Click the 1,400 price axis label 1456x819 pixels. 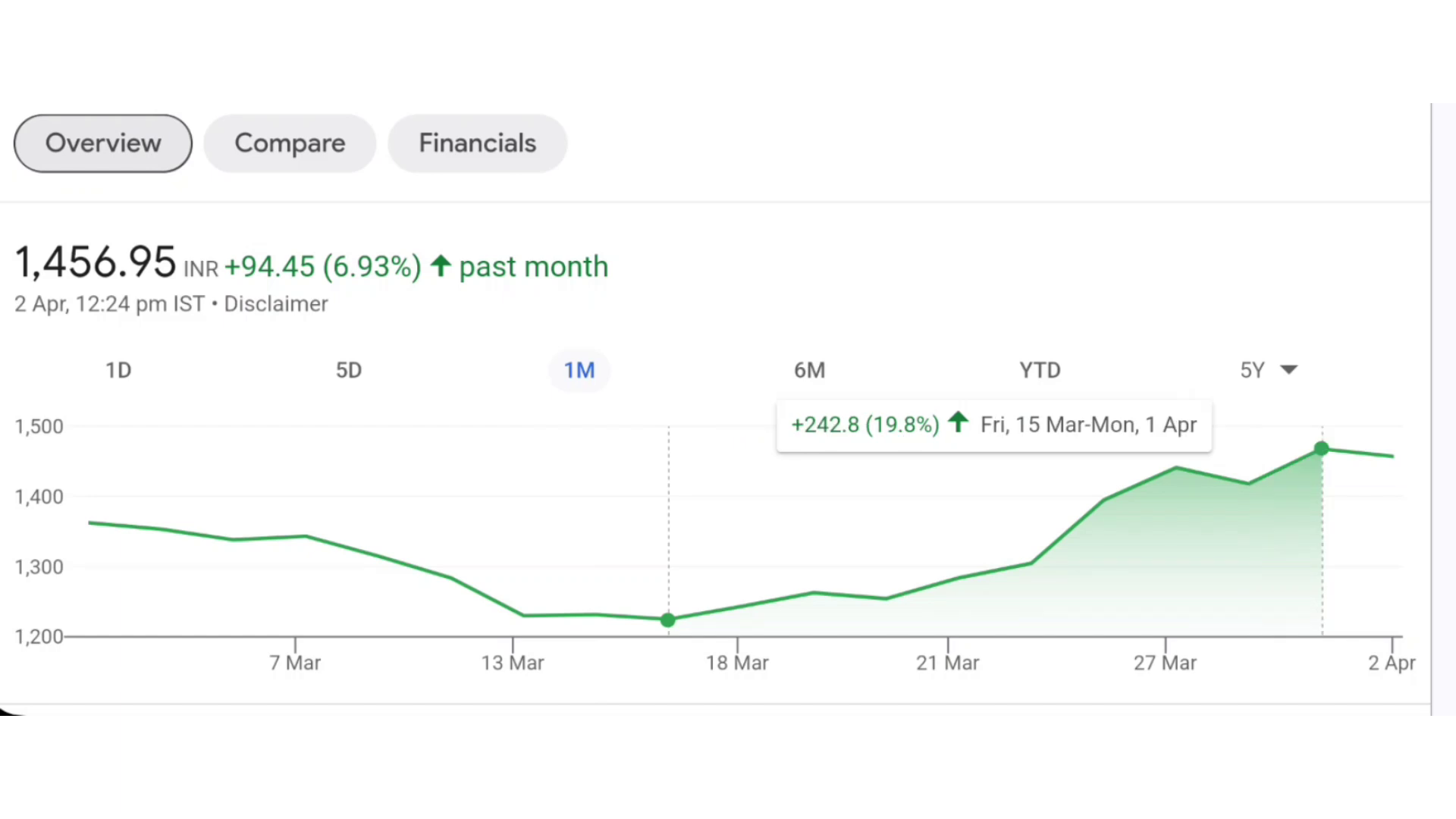(x=39, y=497)
